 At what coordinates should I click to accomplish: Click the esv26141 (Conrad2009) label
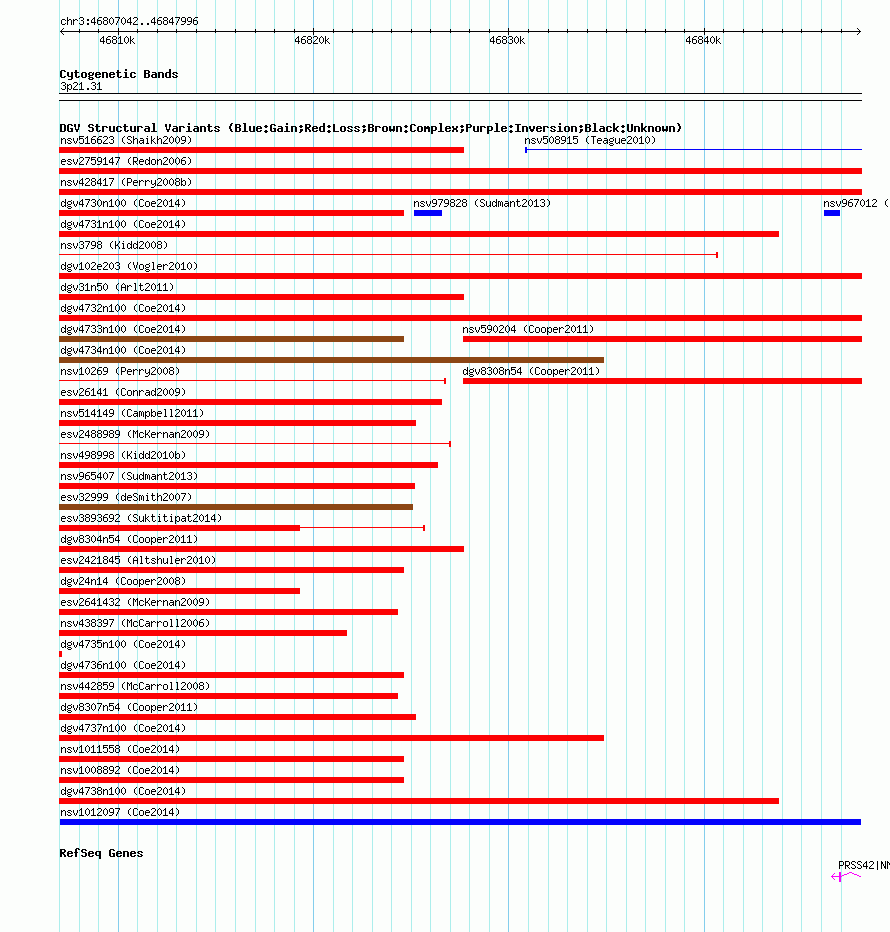pyautogui.click(x=123, y=392)
